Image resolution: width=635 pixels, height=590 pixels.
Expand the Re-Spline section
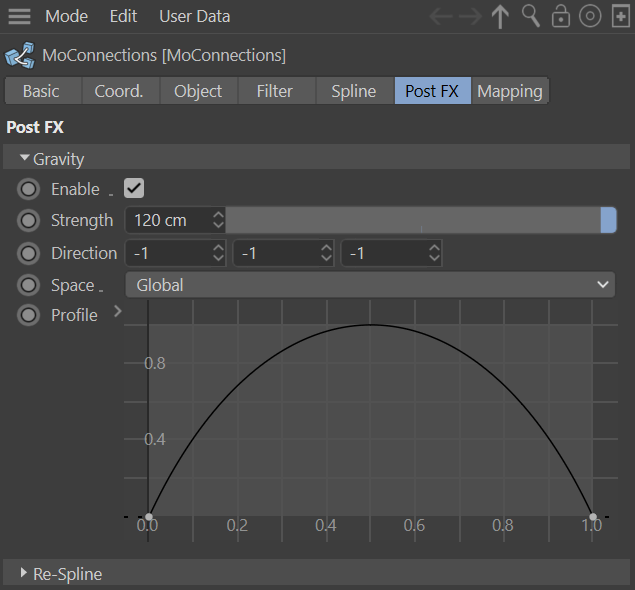pos(25,573)
